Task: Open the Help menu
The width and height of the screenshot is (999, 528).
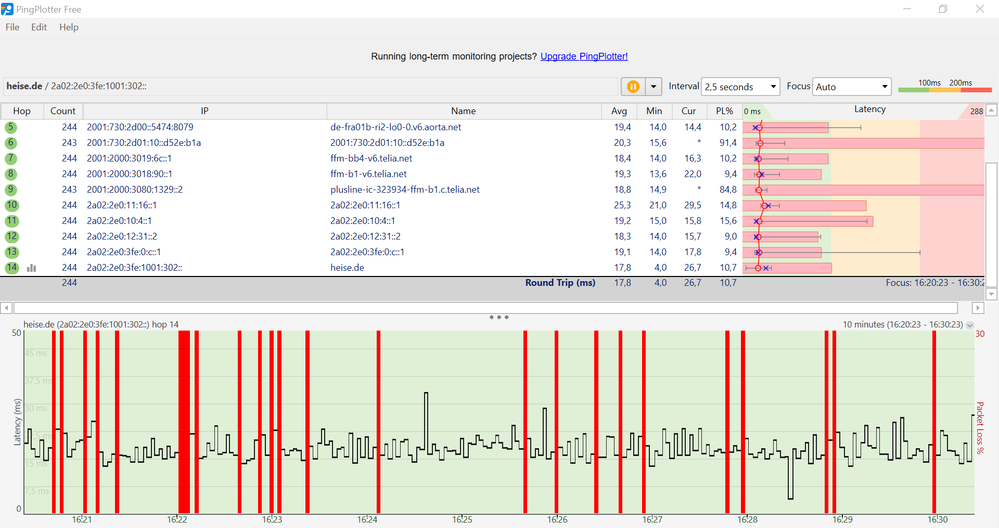Action: pyautogui.click(x=68, y=27)
